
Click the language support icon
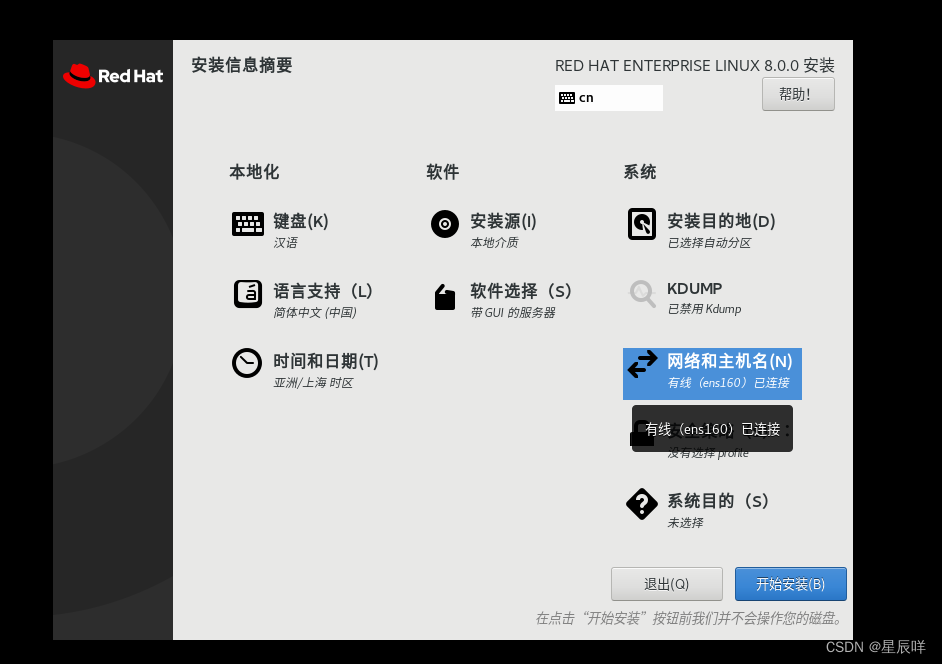248,294
